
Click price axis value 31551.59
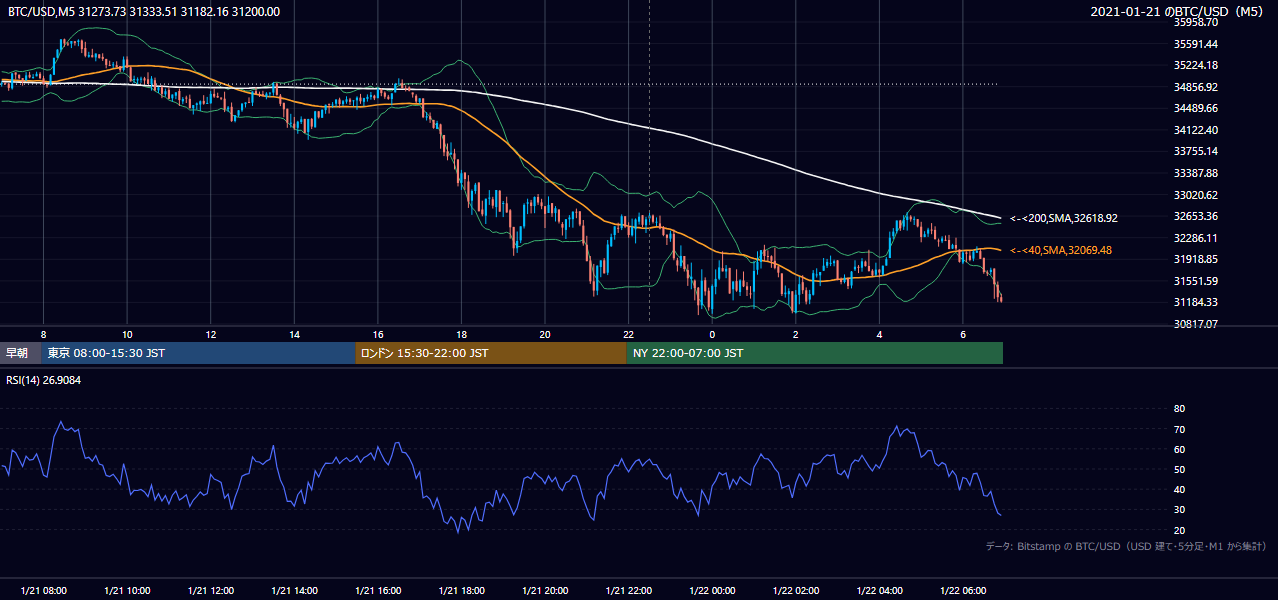coord(1195,281)
